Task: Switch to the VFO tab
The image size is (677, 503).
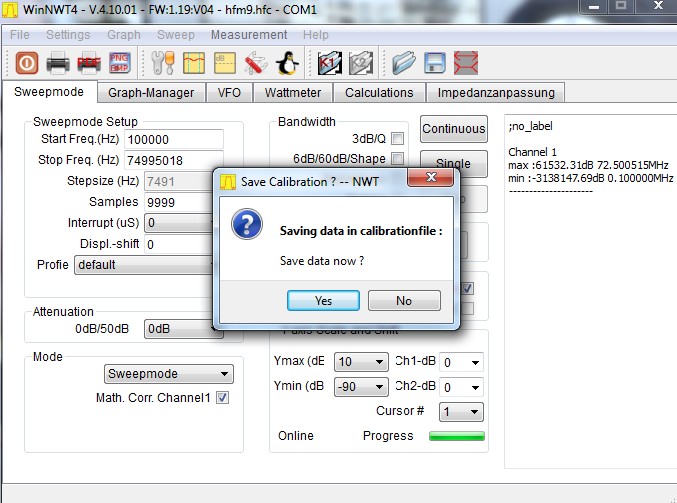Action: pos(229,92)
